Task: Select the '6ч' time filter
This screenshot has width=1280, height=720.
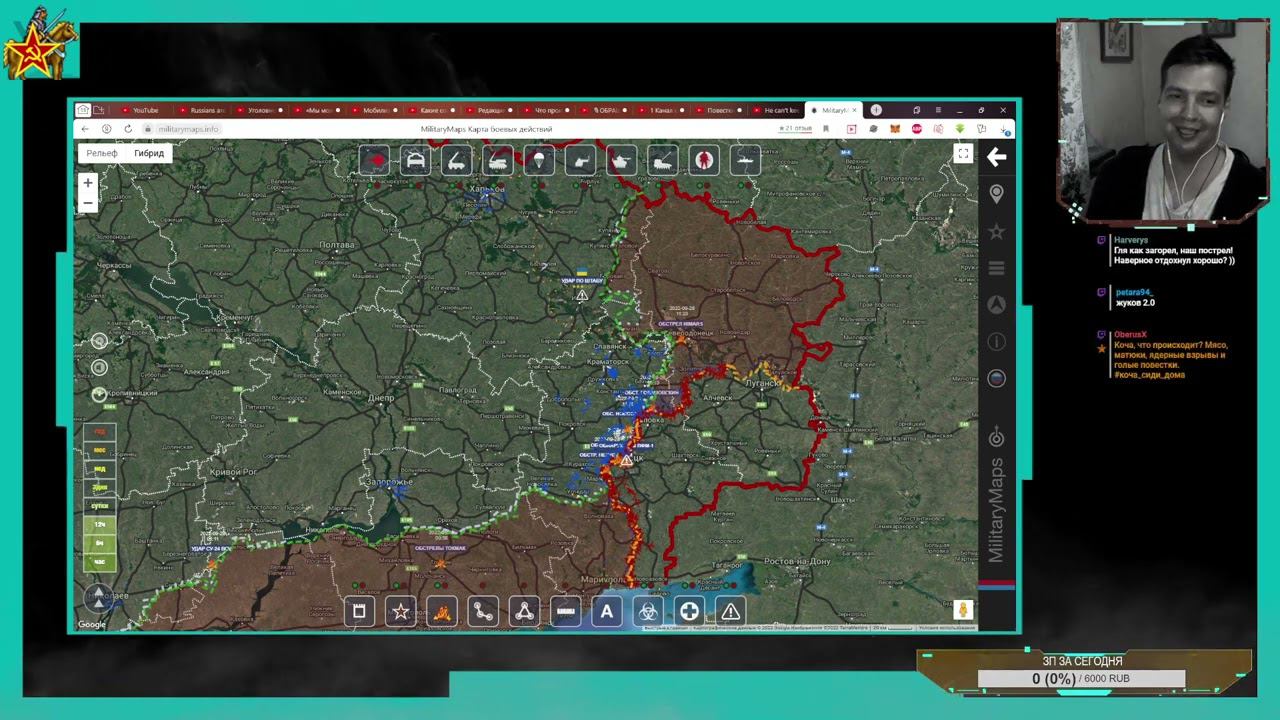Action: point(100,543)
